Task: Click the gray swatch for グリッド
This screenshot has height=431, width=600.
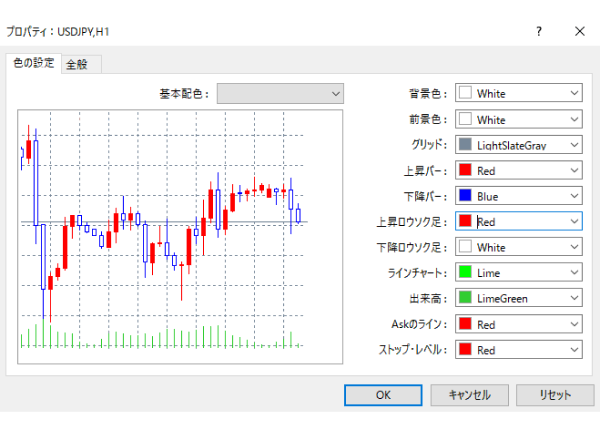Action: (x=465, y=144)
